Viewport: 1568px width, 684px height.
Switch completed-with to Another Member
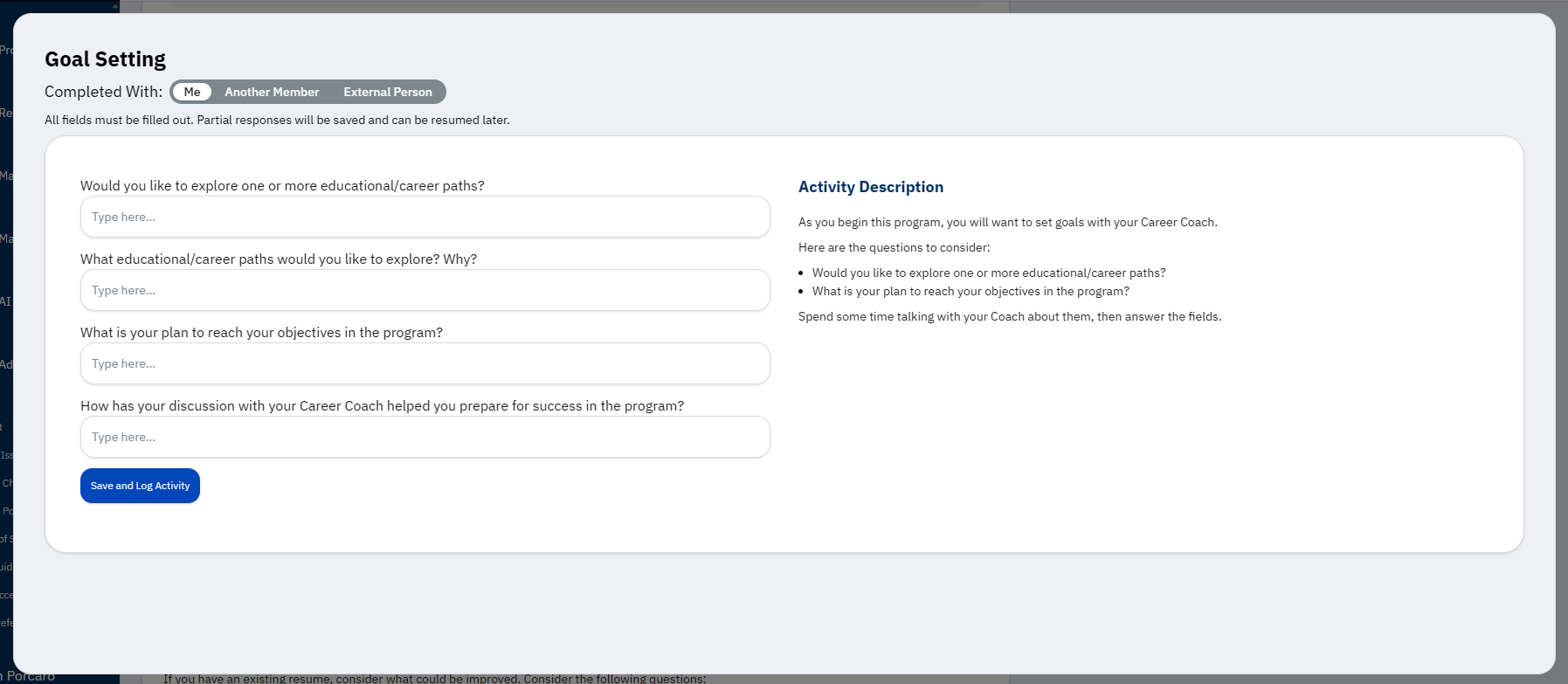[272, 92]
